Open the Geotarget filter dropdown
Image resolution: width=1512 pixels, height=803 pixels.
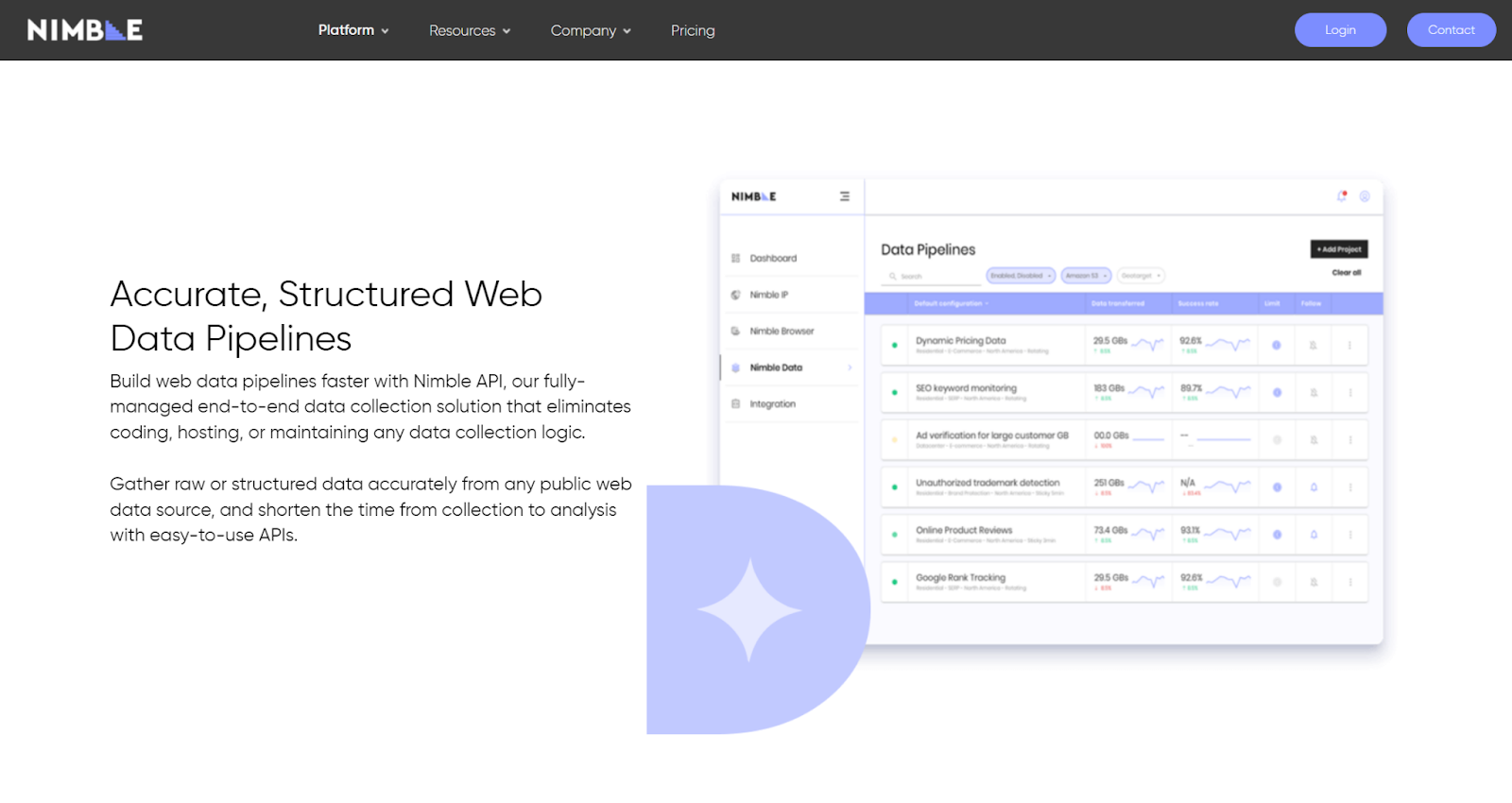[1141, 276]
